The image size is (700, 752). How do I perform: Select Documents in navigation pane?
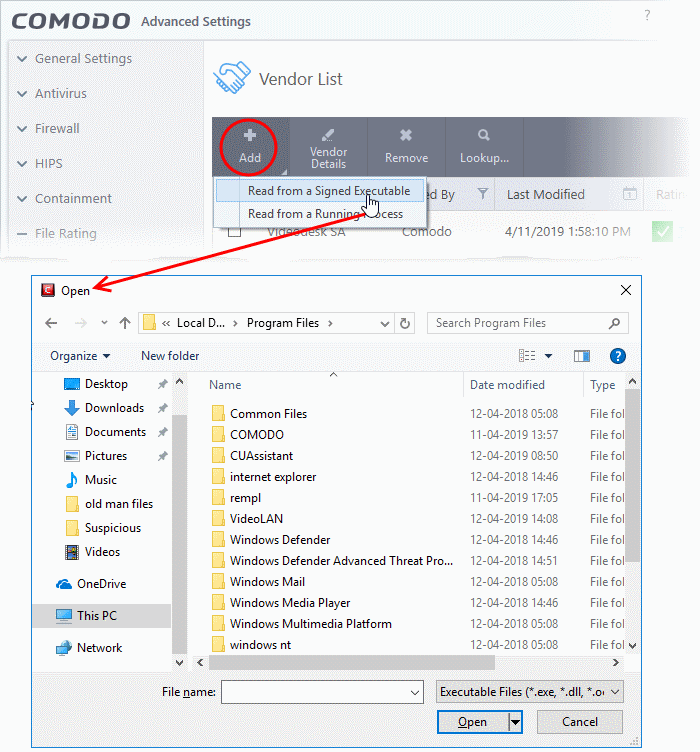[x=115, y=432]
